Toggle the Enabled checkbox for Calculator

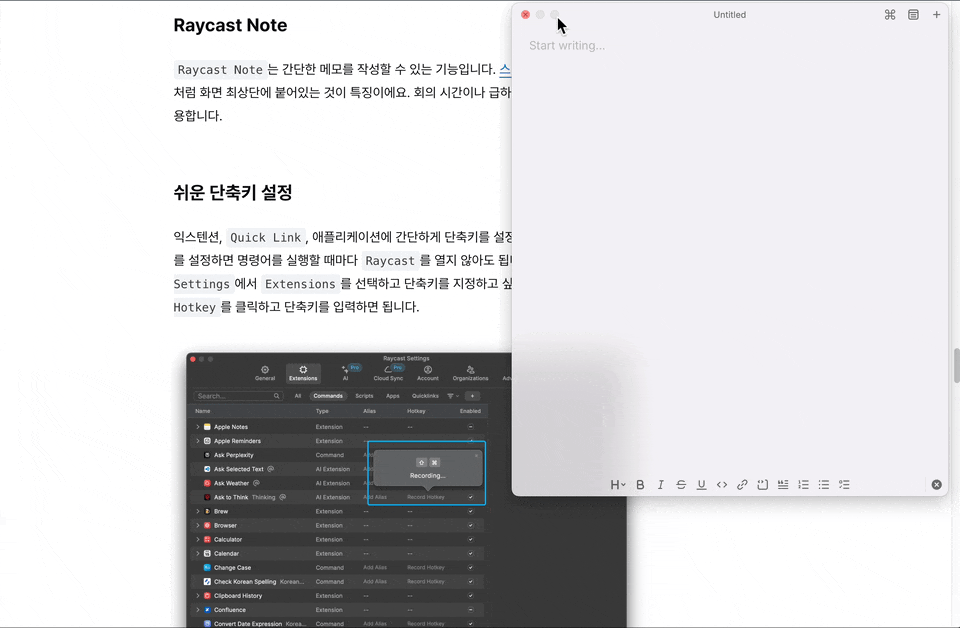(470, 539)
